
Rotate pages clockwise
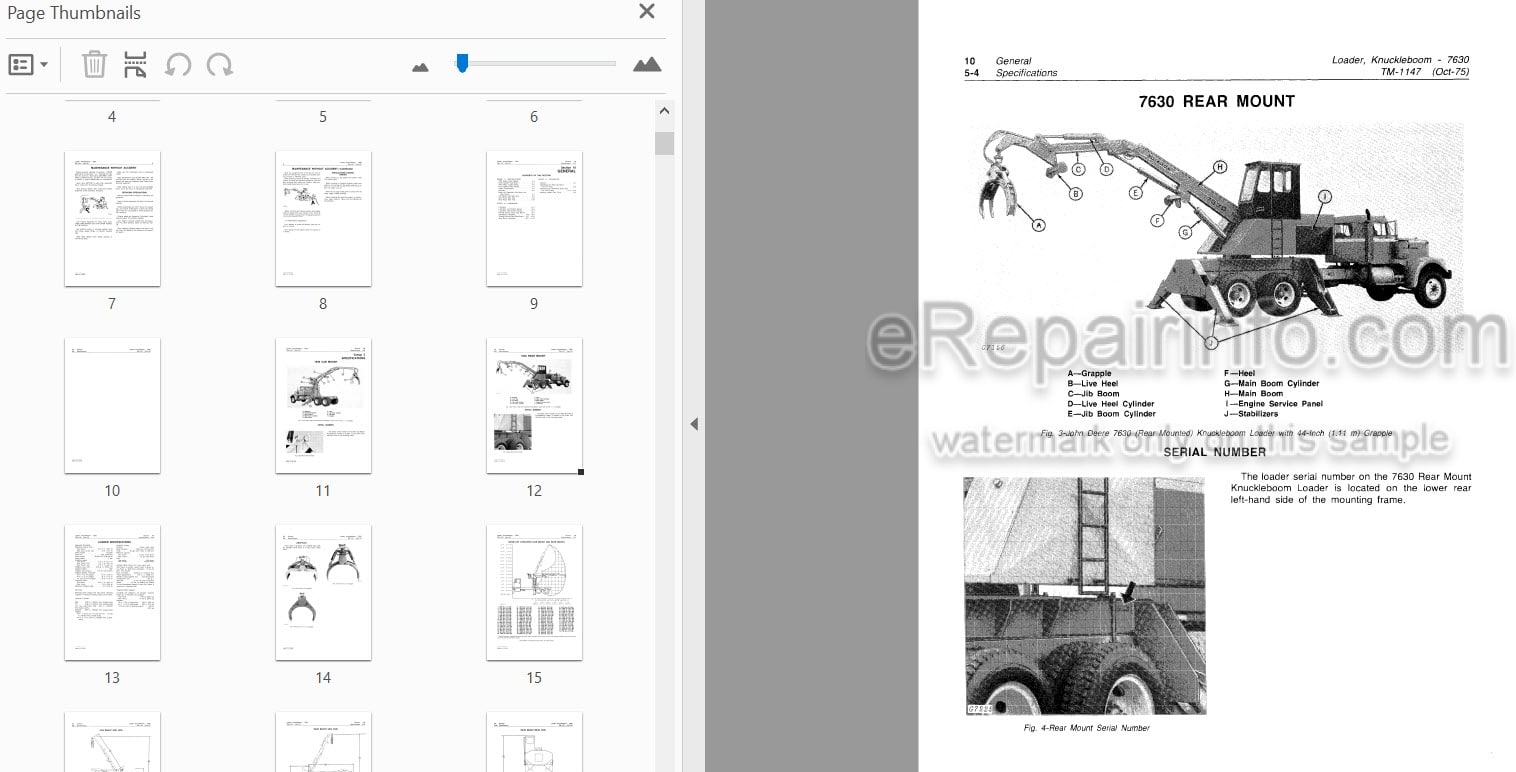[x=220, y=65]
